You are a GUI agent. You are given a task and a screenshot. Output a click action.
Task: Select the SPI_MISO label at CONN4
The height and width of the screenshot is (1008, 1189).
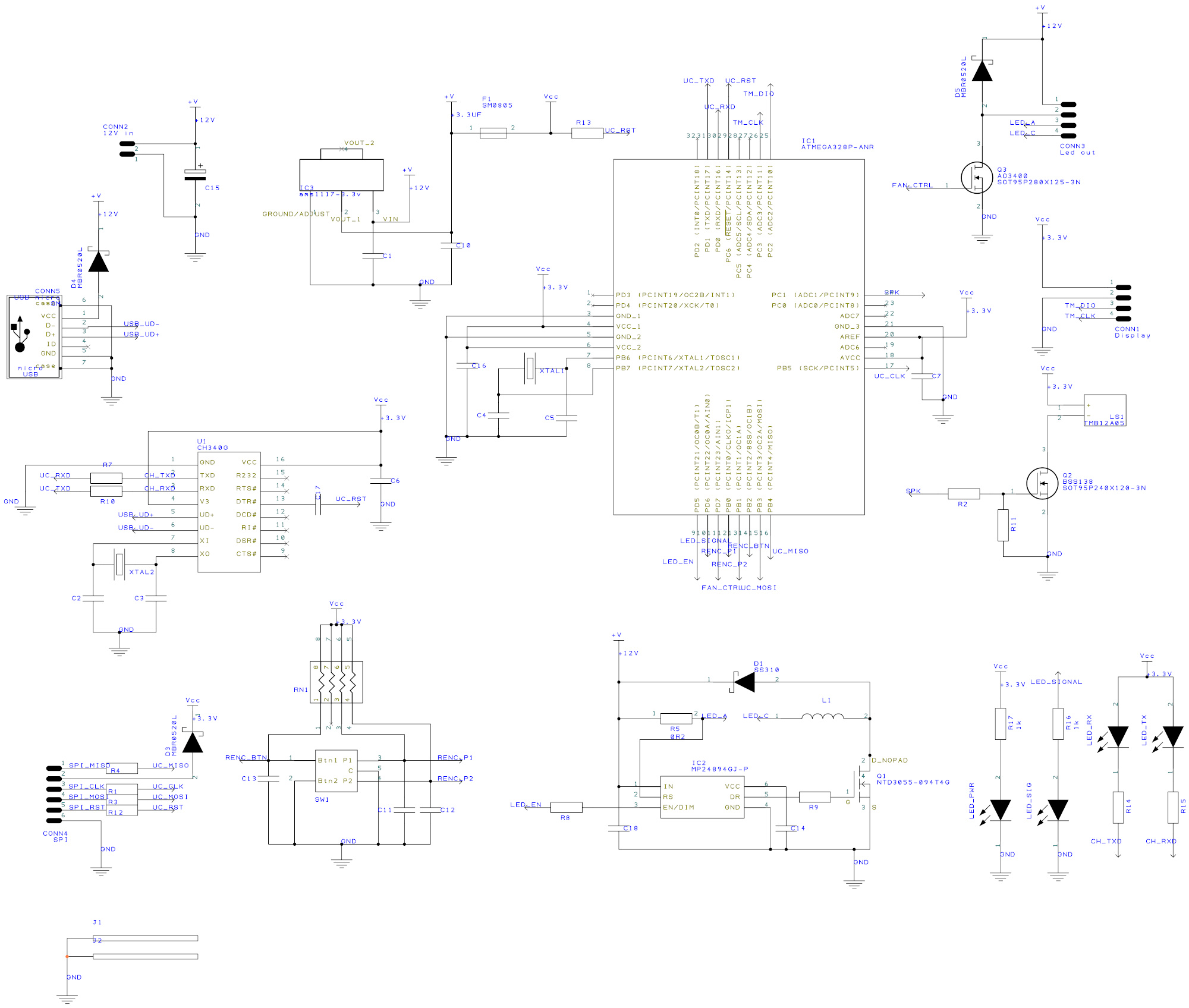(90, 766)
